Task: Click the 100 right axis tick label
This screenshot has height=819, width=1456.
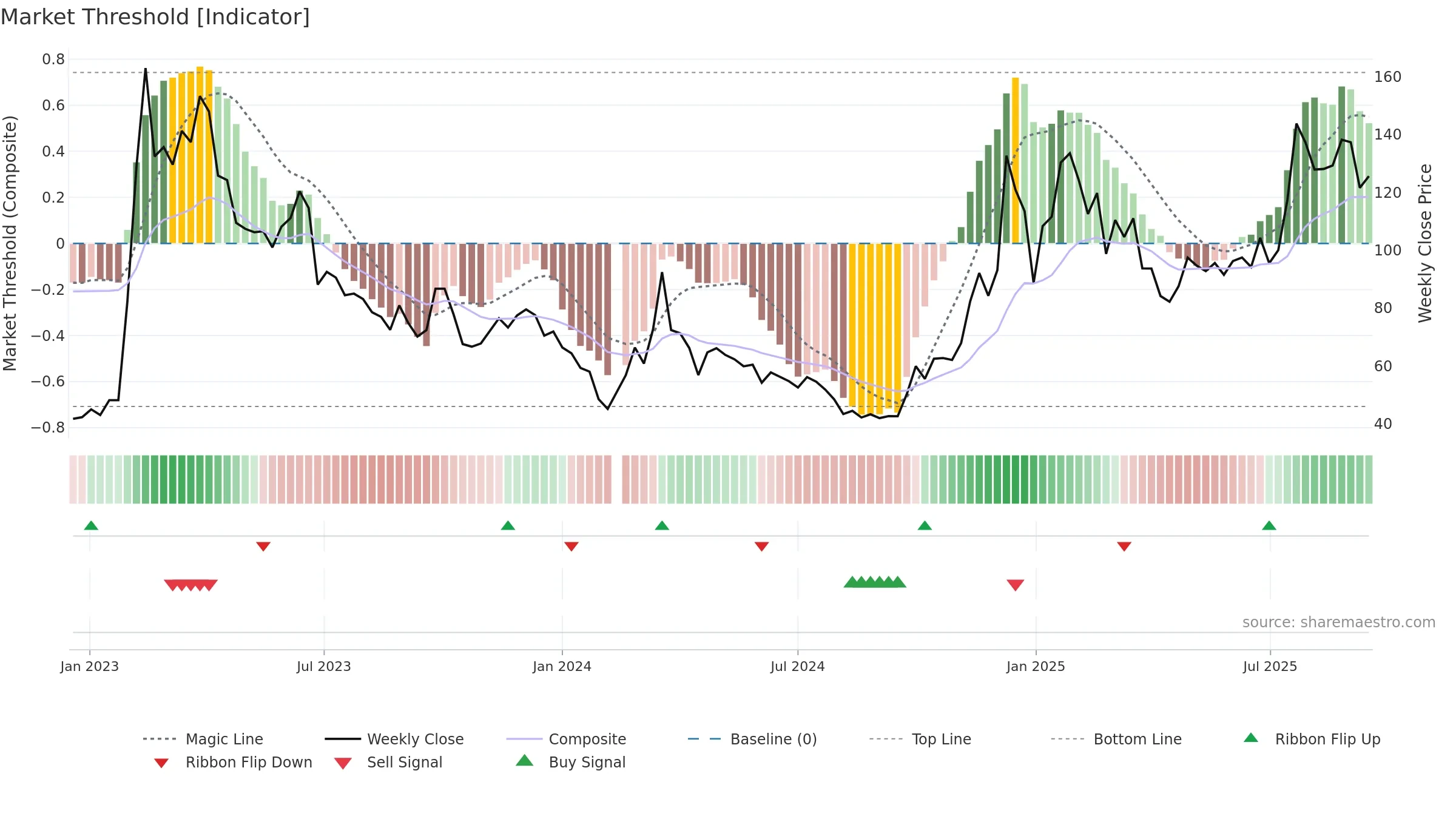Action: click(1388, 251)
